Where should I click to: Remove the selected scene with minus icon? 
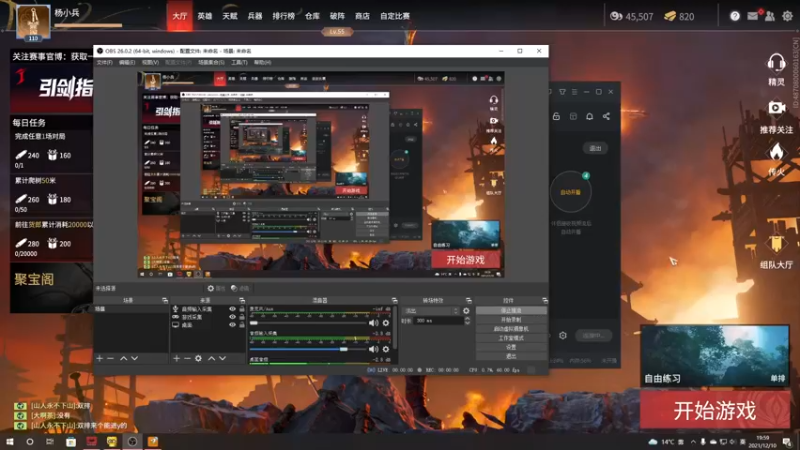[x=110, y=358]
